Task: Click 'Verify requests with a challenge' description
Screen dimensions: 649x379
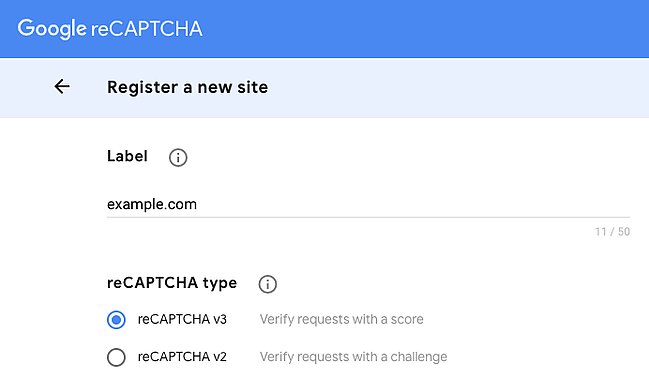Action: [353, 357]
